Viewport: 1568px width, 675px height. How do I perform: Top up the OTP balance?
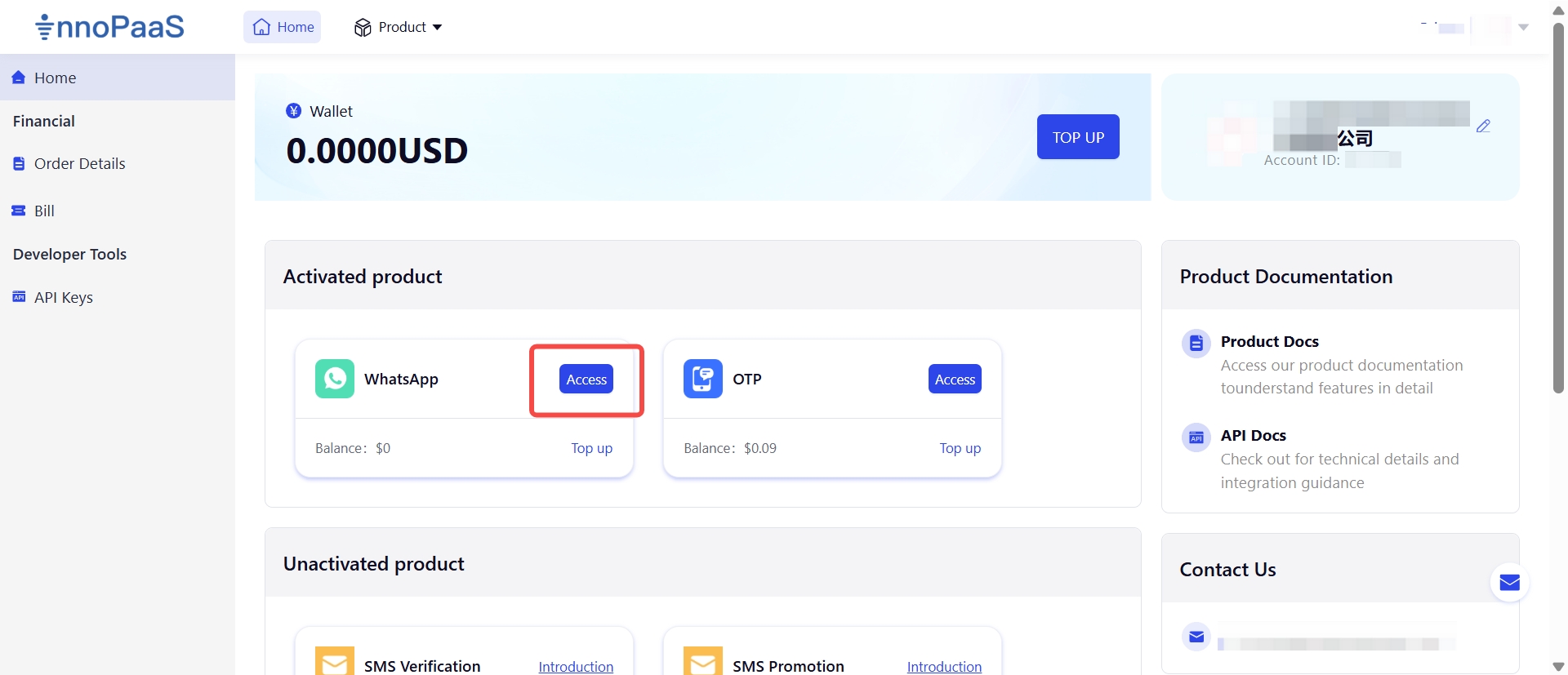point(960,448)
